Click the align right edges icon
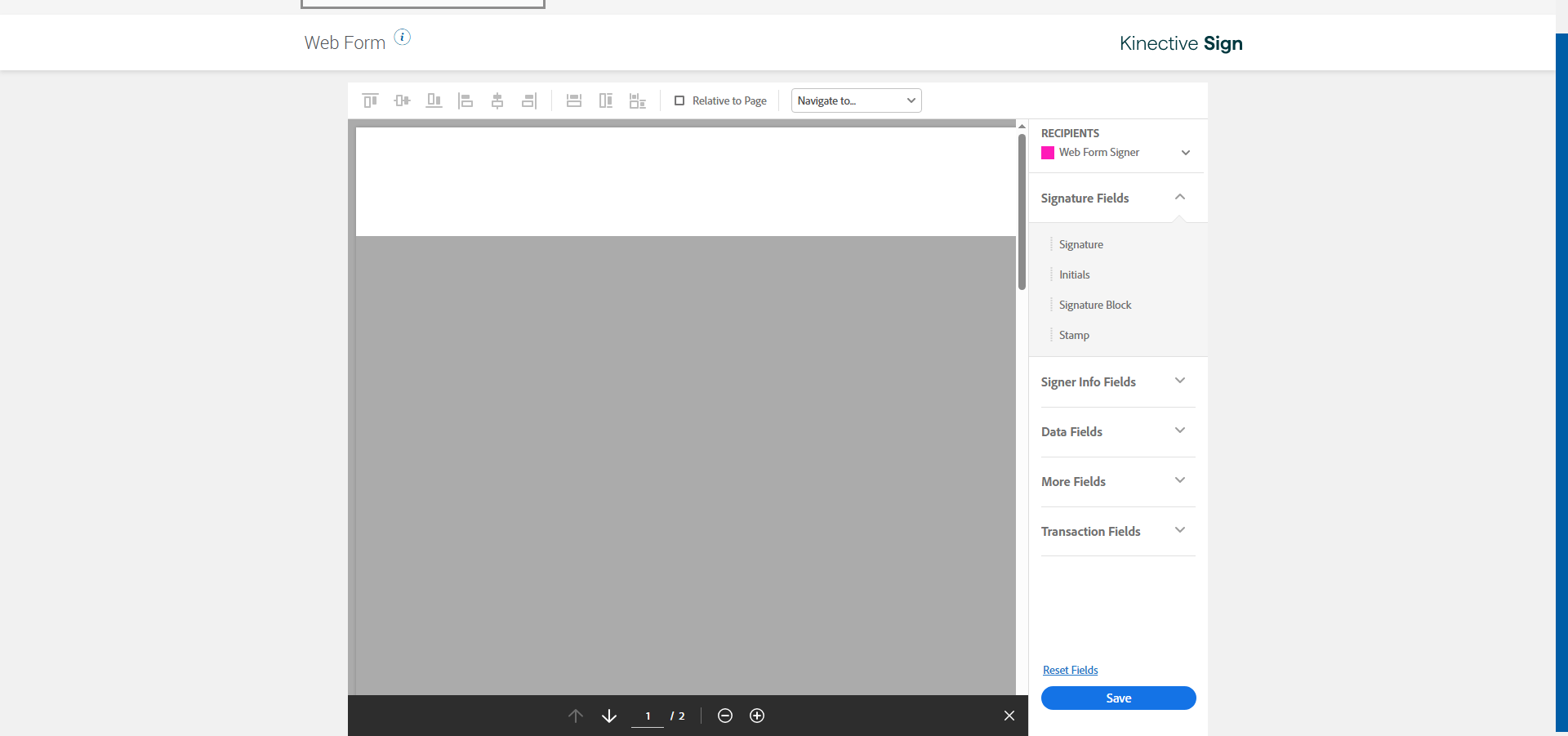1568x736 pixels. [x=529, y=100]
